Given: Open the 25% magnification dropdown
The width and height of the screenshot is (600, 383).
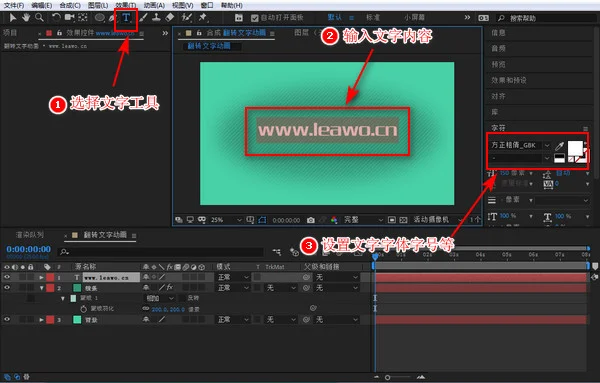Looking at the screenshot, I should pos(227,220).
